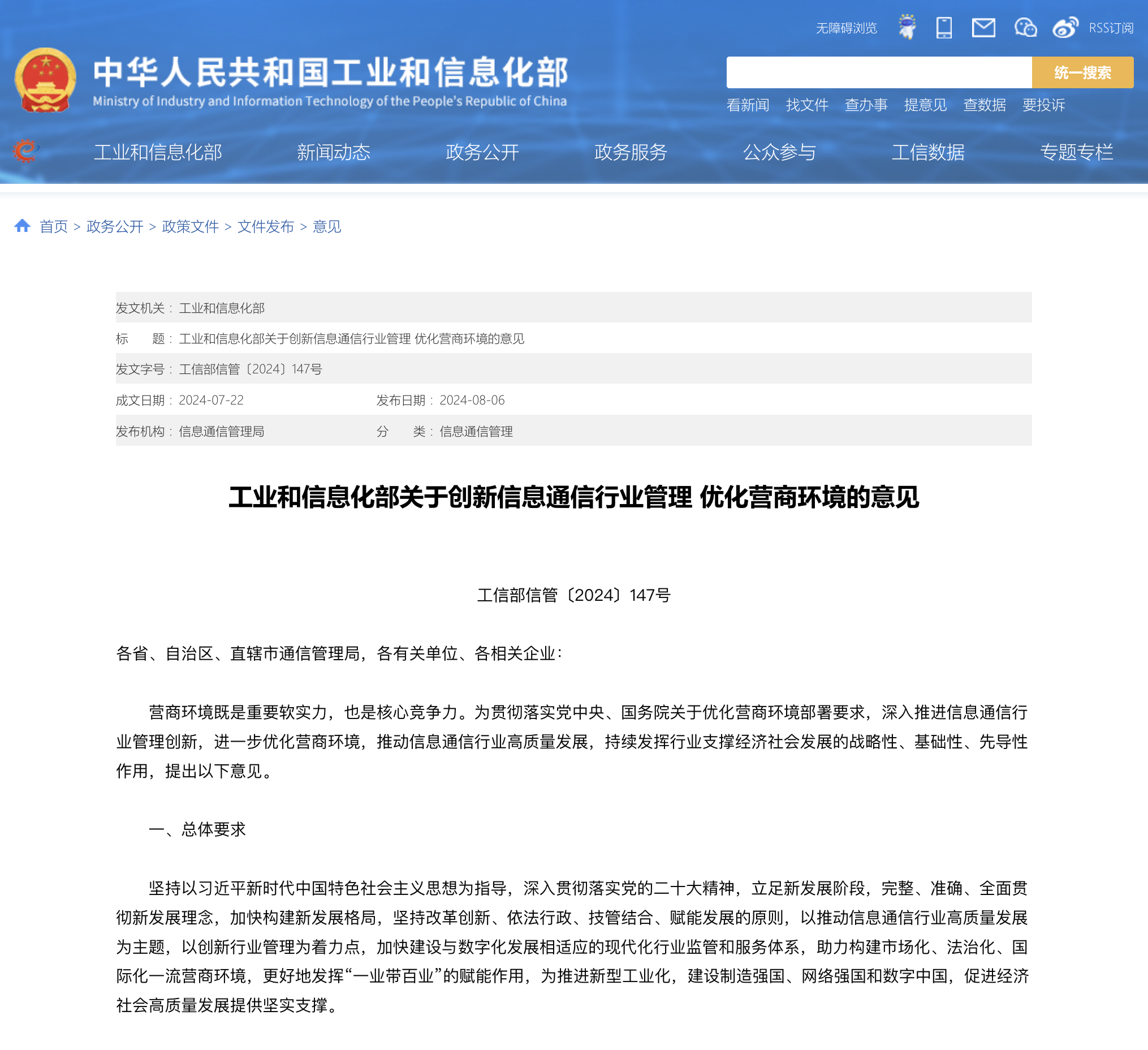Go to 政策文件 in breadcrumb
The height and width of the screenshot is (1050, 1148).
point(190,227)
